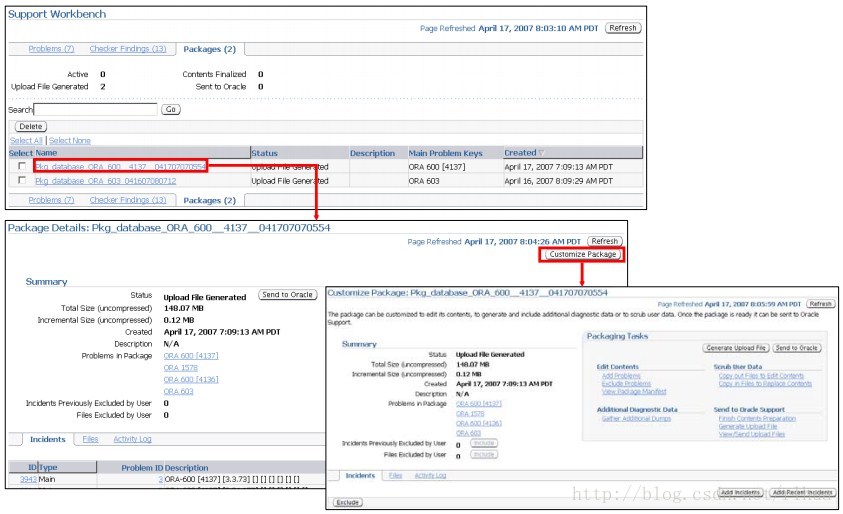843x514 pixels.
Task: Open Activity Log tab in Package Details
Action: pyautogui.click(x=132, y=439)
